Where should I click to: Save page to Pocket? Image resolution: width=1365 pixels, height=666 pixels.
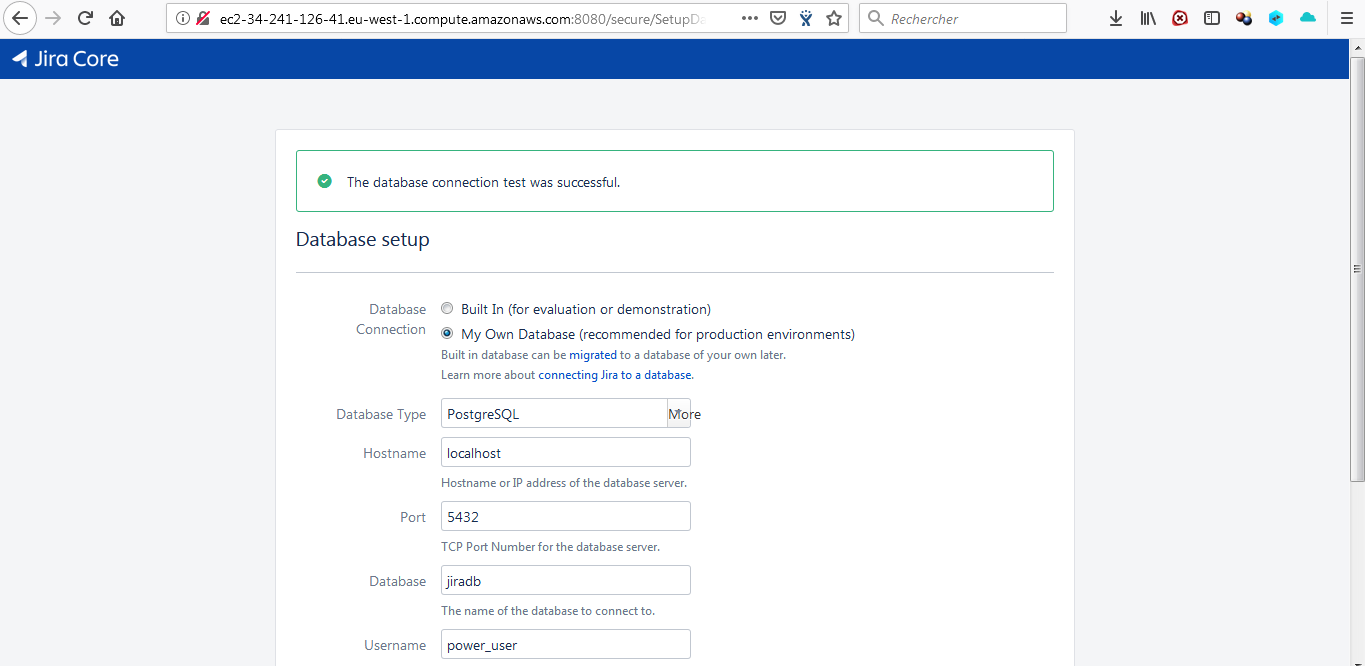click(777, 18)
